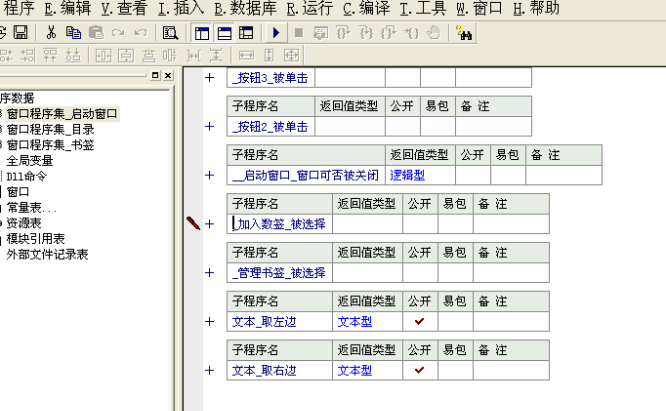The height and width of the screenshot is (411, 666).
Task: Toggle 易包 cell for 文本_取右边
Action: pyautogui.click(x=455, y=370)
